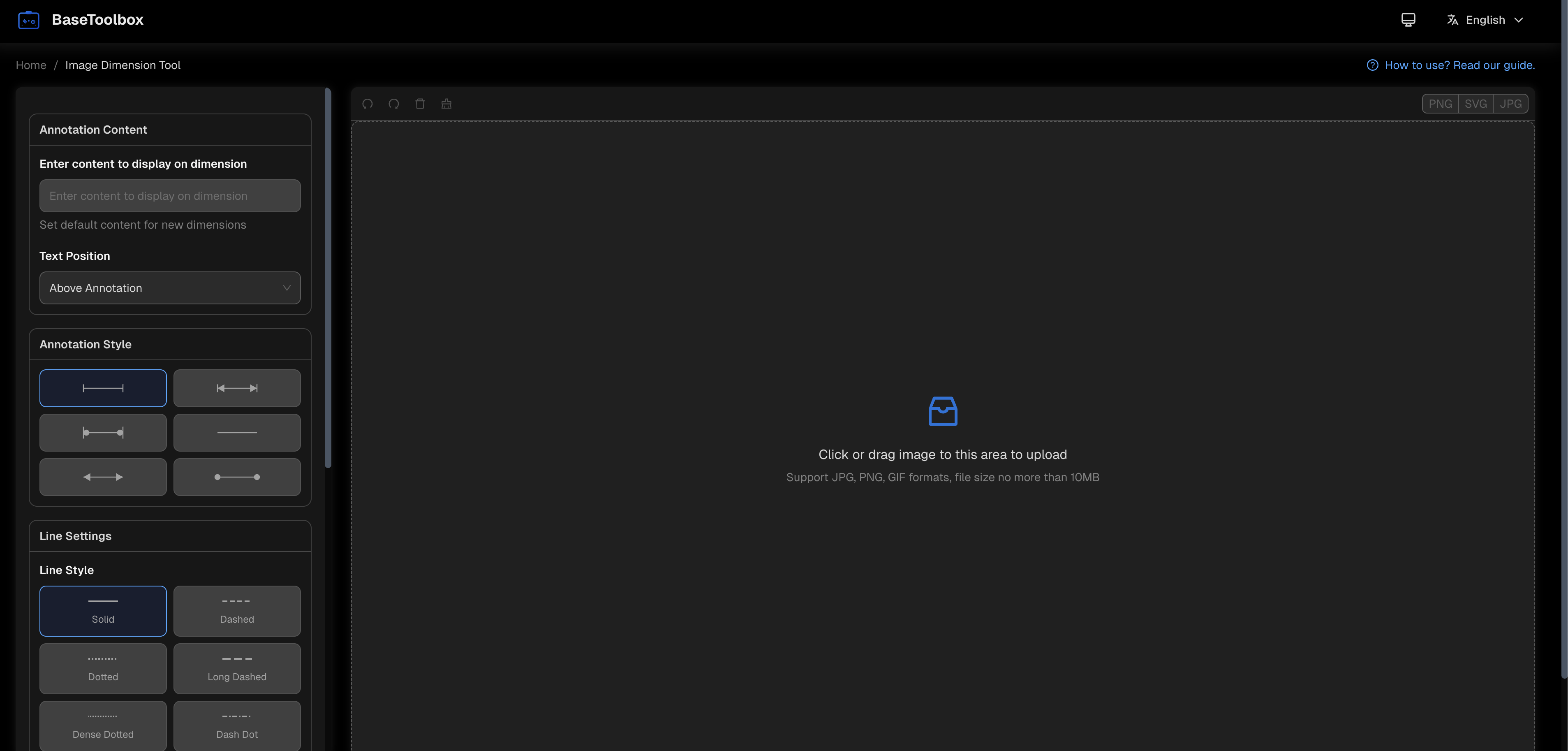Screen dimensions: 1568x751
Task: Select the Dotted line style
Action: (103, 668)
